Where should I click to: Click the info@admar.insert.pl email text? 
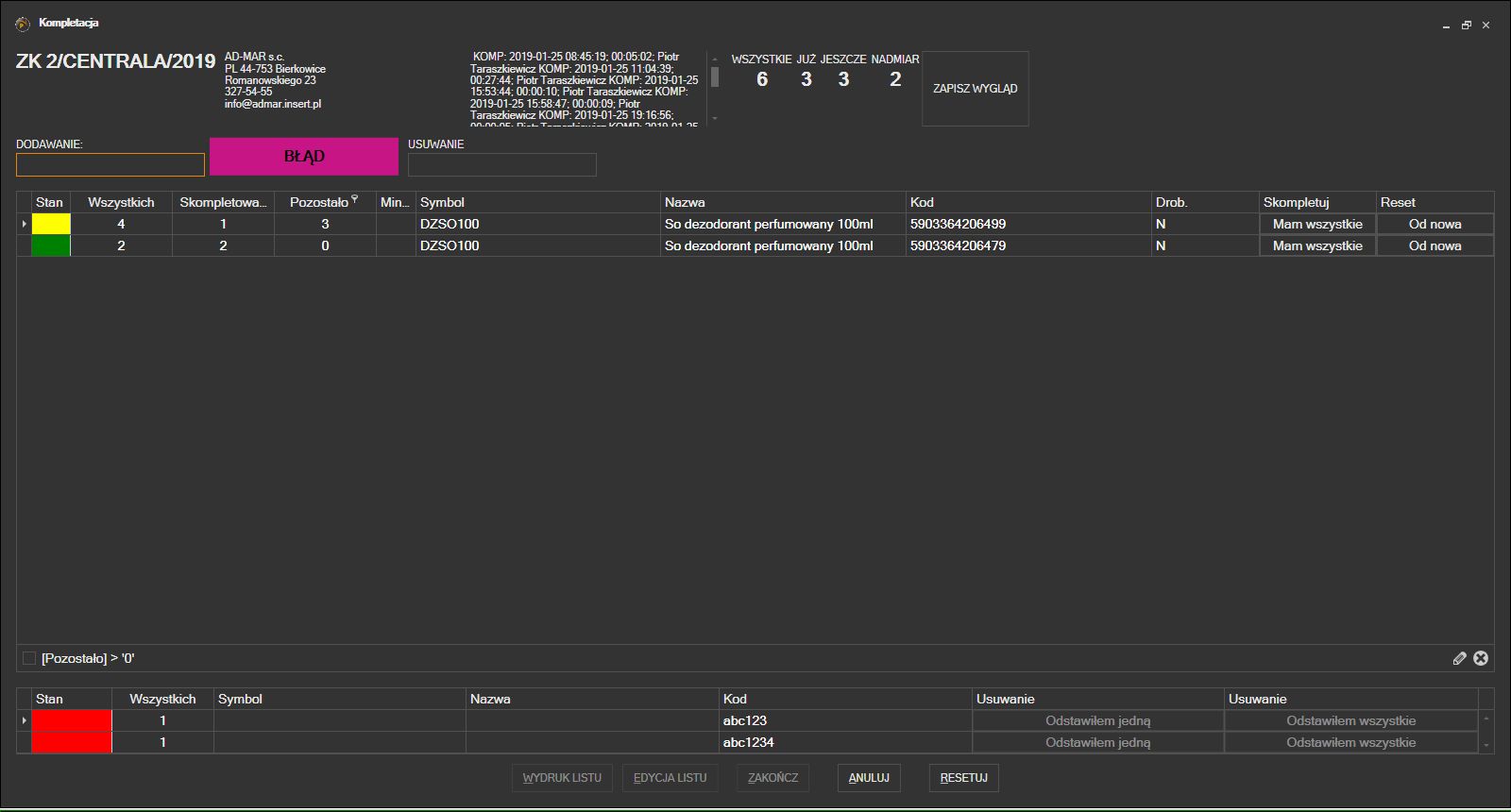click(x=273, y=104)
